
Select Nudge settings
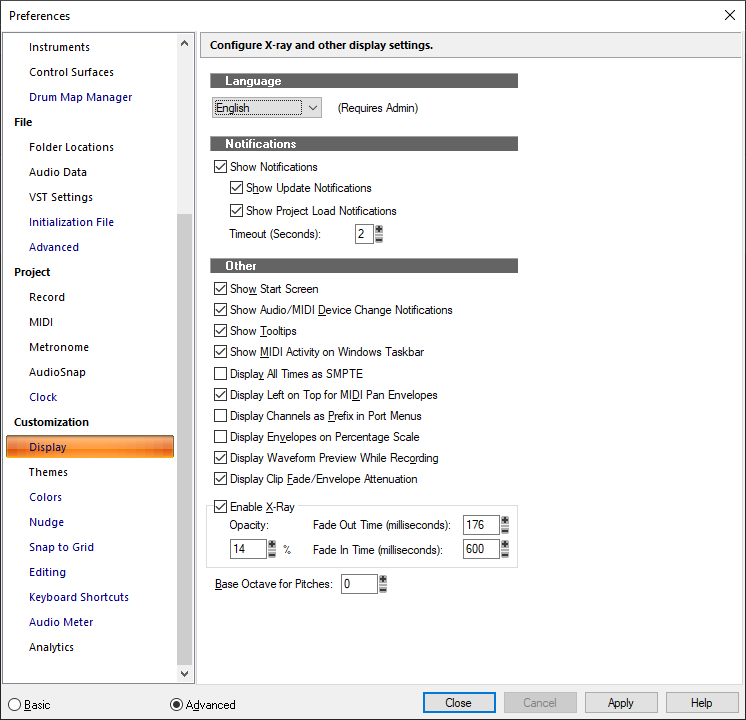pyautogui.click(x=46, y=522)
